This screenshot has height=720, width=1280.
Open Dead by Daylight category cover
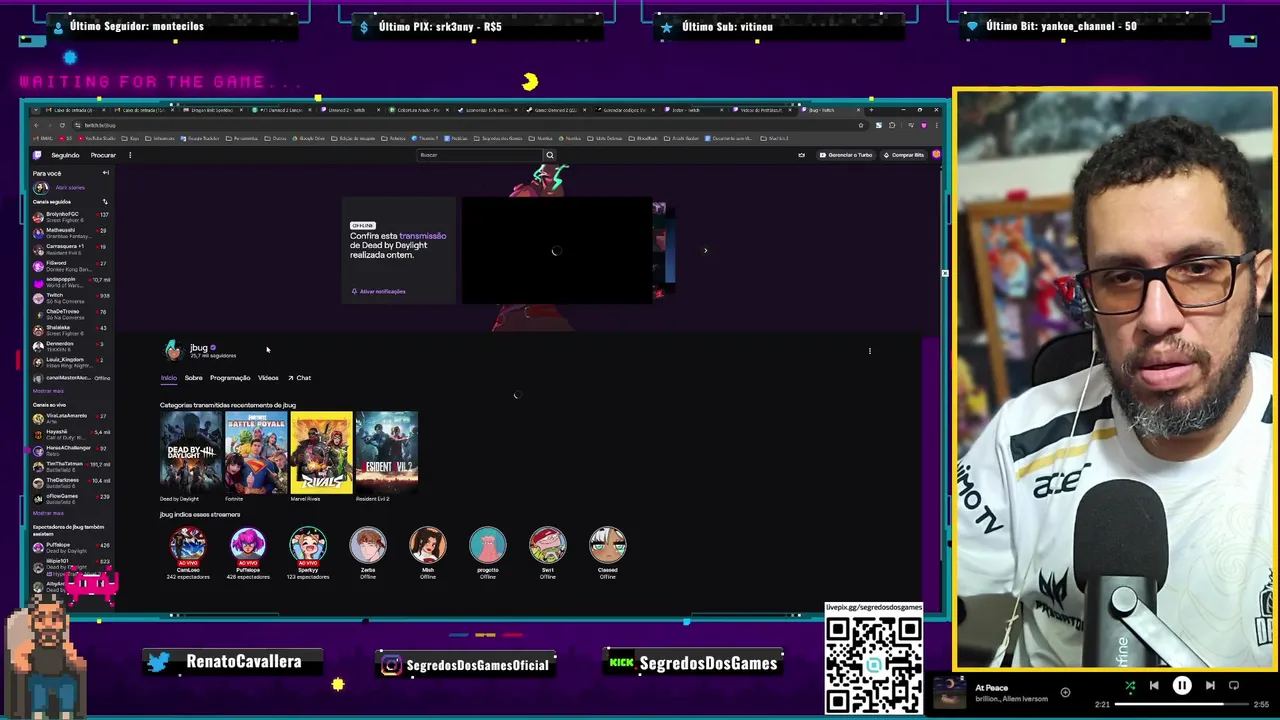tap(191, 453)
